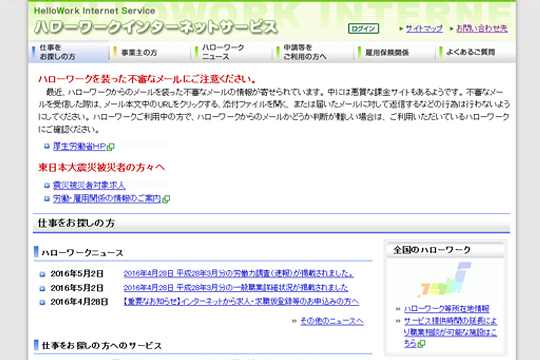Click the first 2016年5月2日 news date
Image resolution: width=540 pixels, height=360 pixels.
click(77, 274)
